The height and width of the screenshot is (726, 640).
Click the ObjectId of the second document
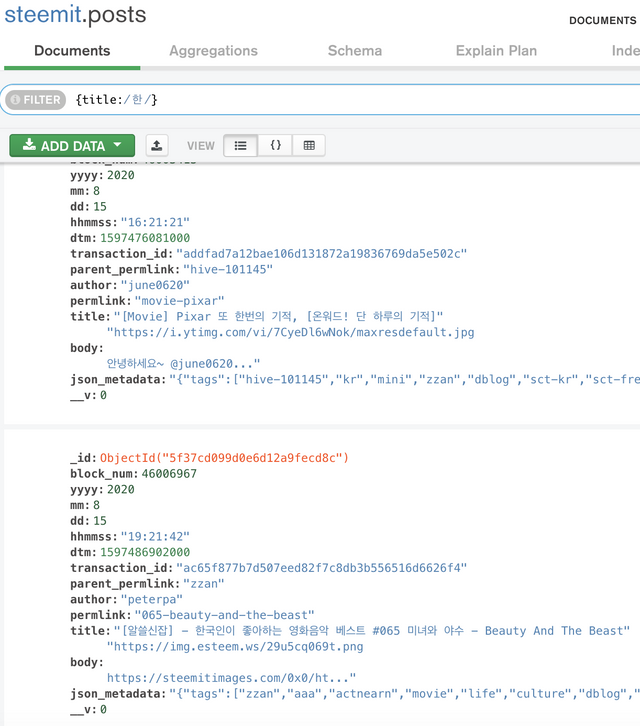click(x=224, y=458)
